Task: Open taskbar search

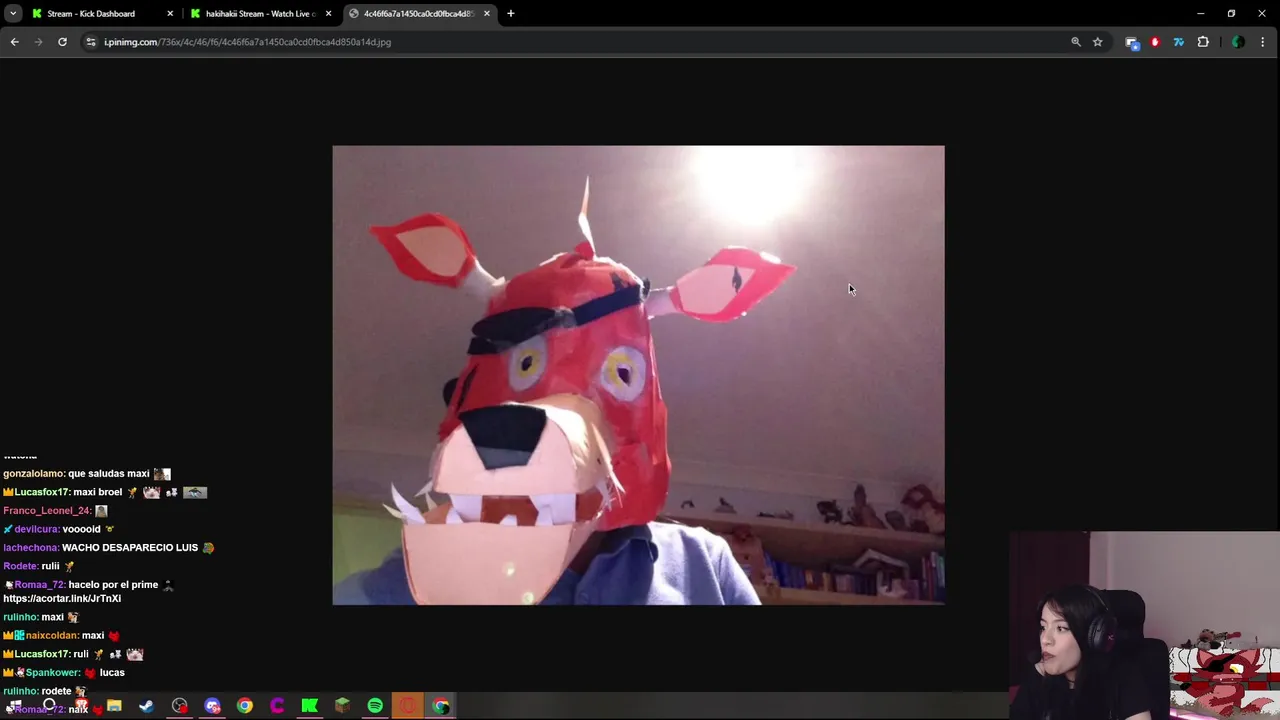Action: tap(49, 706)
